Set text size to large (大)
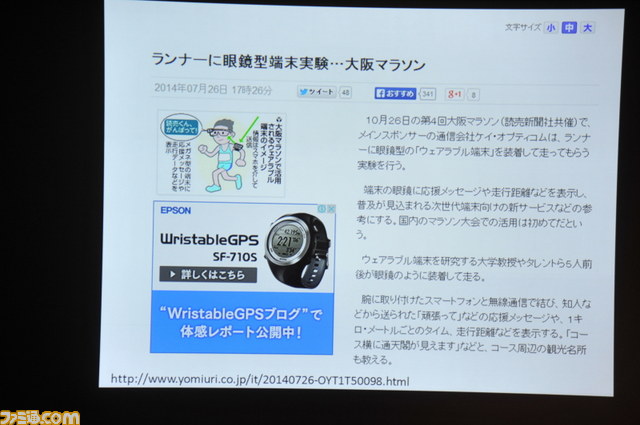 click(x=587, y=28)
